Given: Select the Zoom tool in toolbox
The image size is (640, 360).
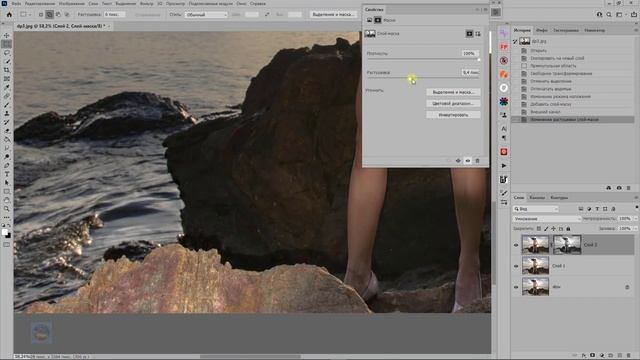Looking at the screenshot, I should pyautogui.click(x=7, y=209).
